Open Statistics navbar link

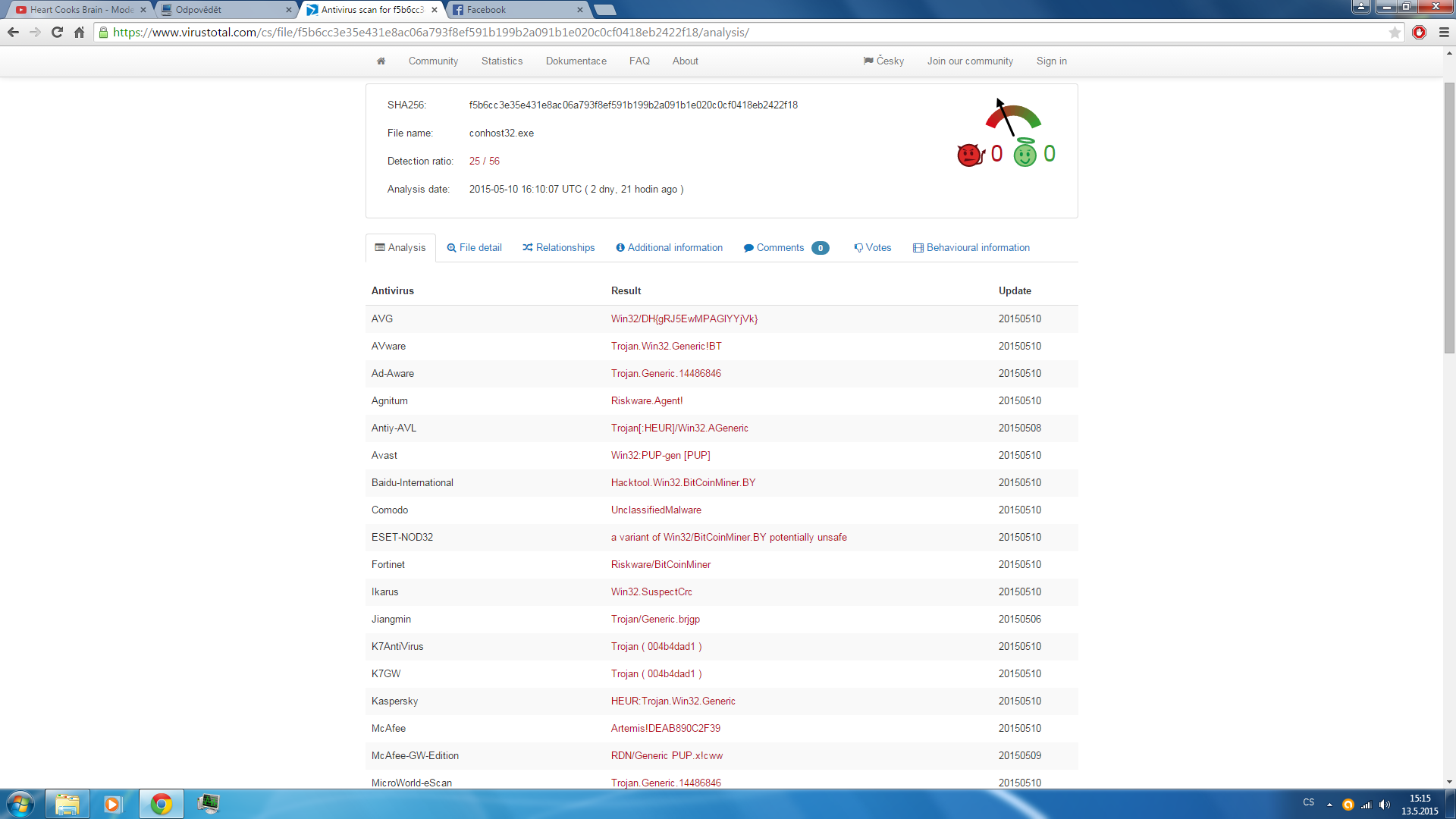[502, 61]
